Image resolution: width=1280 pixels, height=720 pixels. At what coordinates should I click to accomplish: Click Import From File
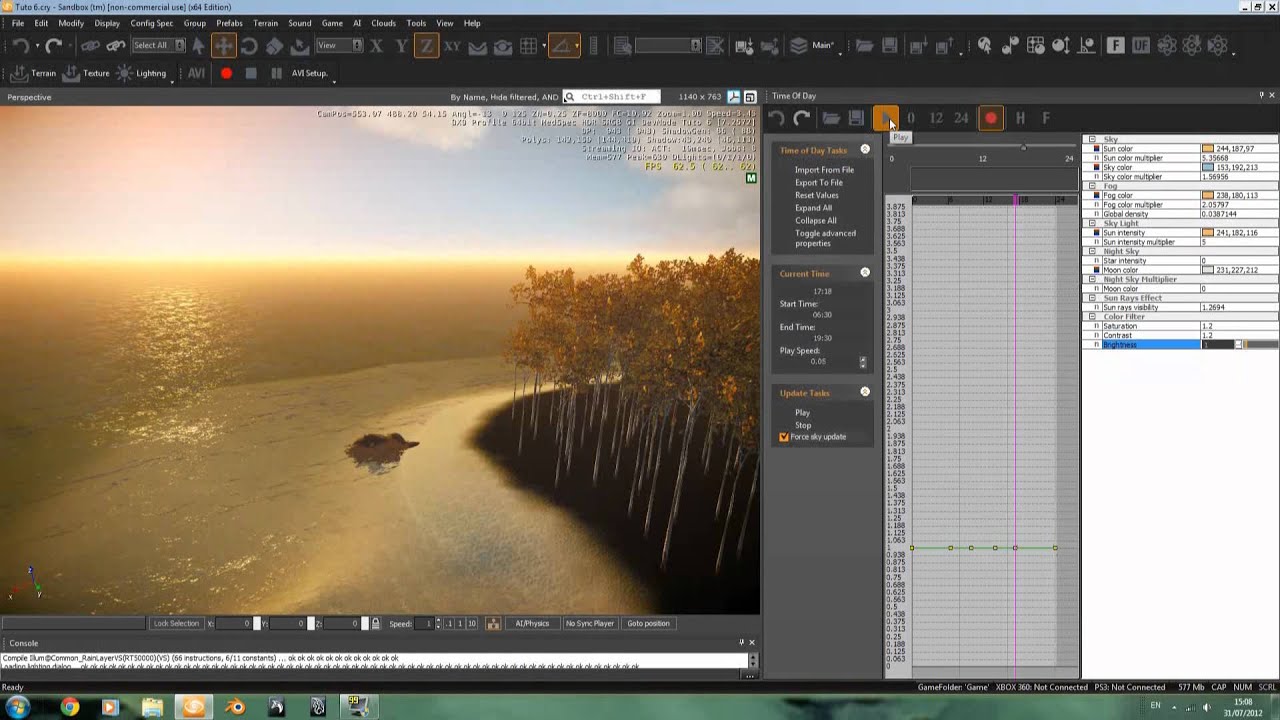[824, 170]
